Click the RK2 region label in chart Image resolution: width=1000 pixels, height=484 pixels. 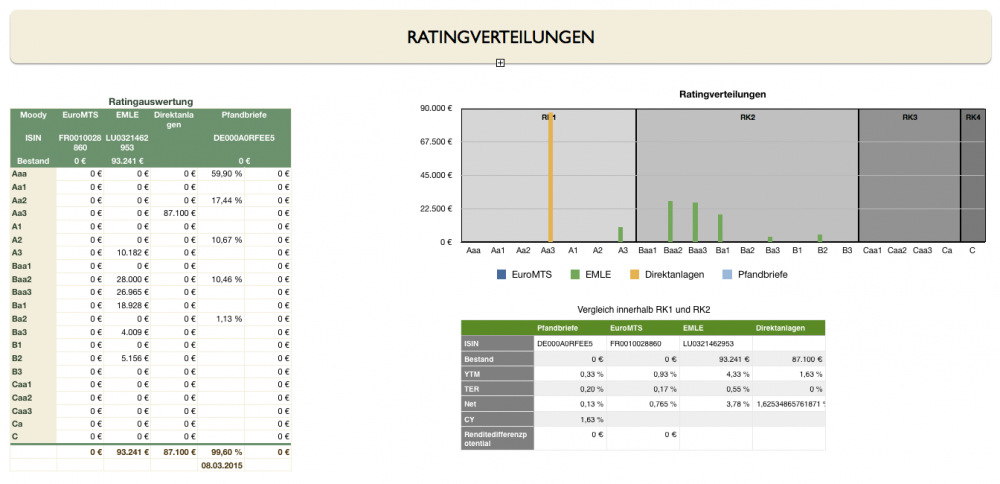pyautogui.click(x=747, y=117)
